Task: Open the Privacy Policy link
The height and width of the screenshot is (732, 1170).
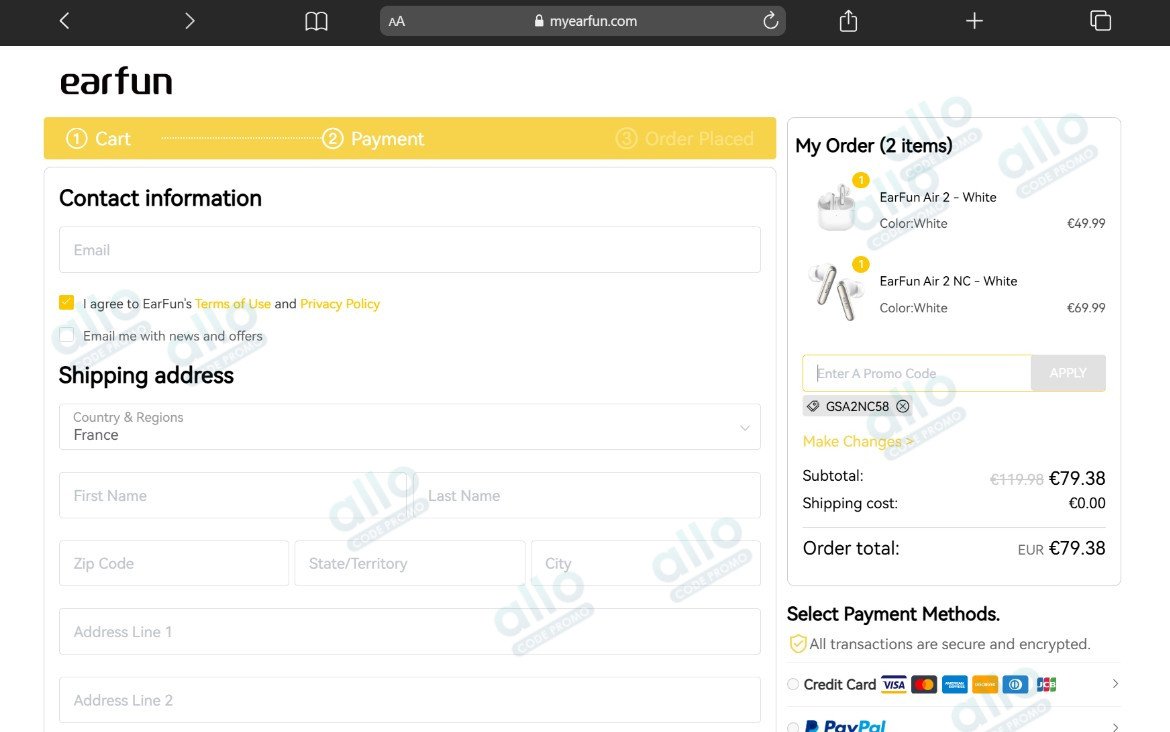Action: point(340,304)
